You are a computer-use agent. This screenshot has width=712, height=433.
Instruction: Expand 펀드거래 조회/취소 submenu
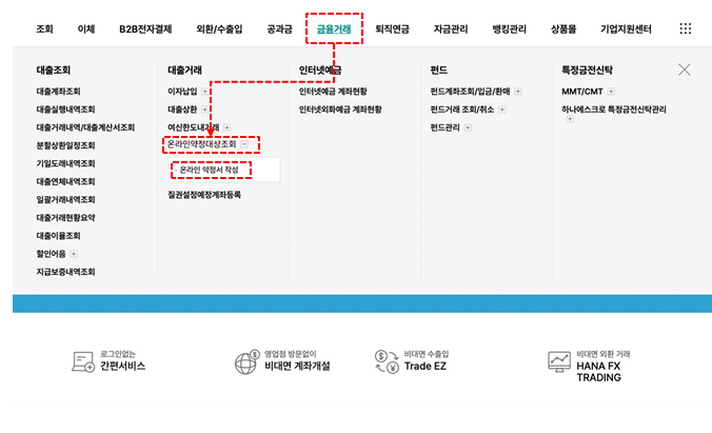[x=503, y=109]
